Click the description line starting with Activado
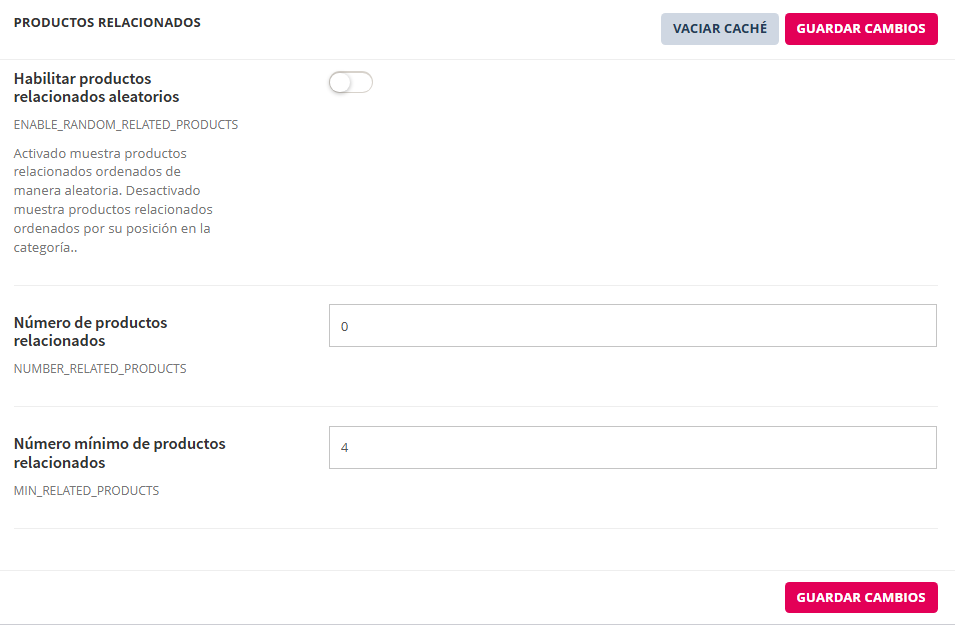The height and width of the screenshot is (625, 955). click(x=100, y=154)
